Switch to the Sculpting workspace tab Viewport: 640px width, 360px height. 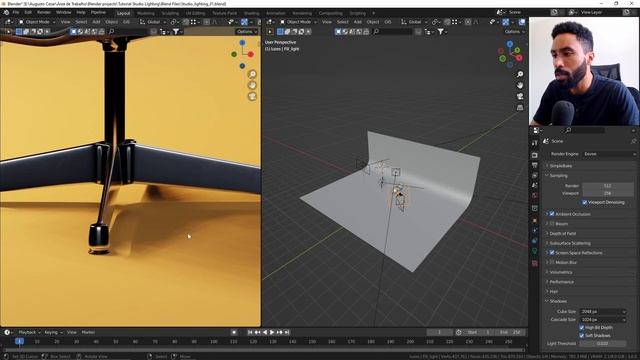[x=170, y=13]
